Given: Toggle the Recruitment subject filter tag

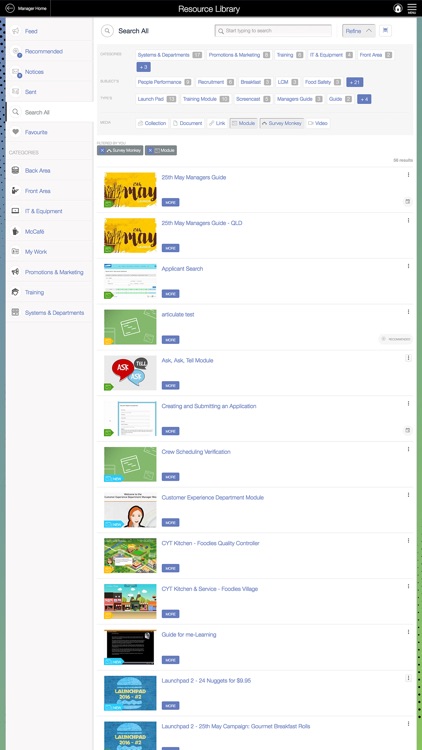Looking at the screenshot, I should pos(216,82).
